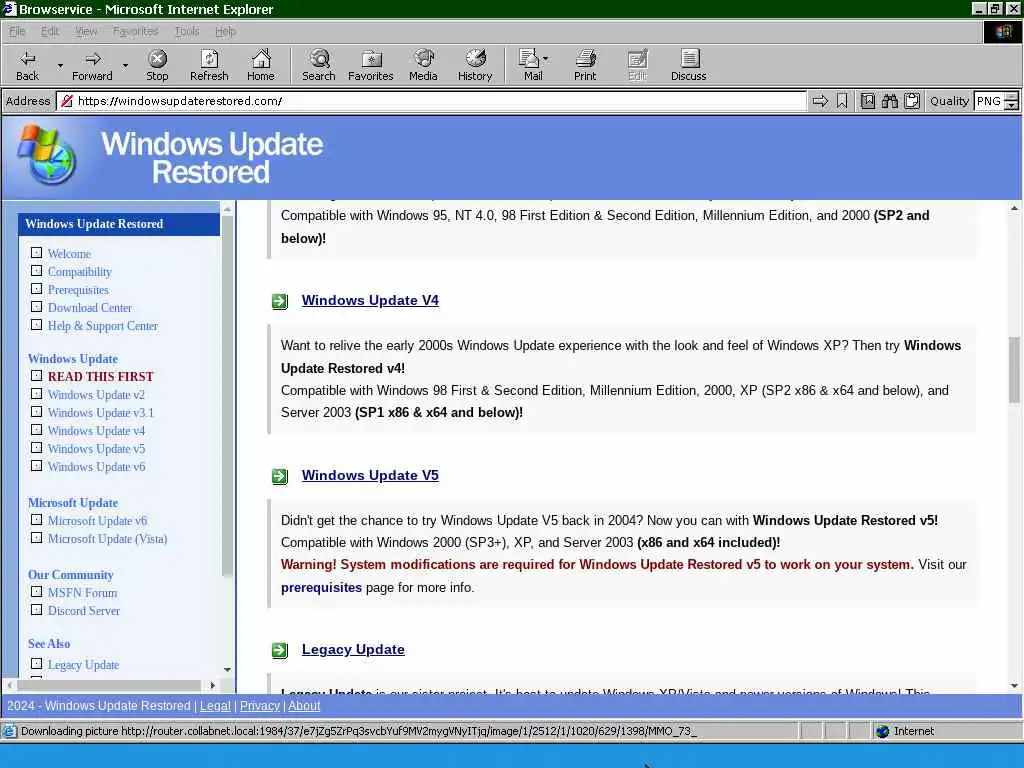Screen dimensions: 1024x768
Task: Open the bookmarks book icon
Action: tap(867, 101)
